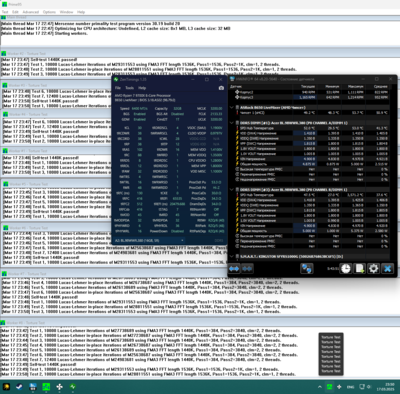
Task: Open the memory module dropdown in ZenTimings
Action: click(150, 240)
